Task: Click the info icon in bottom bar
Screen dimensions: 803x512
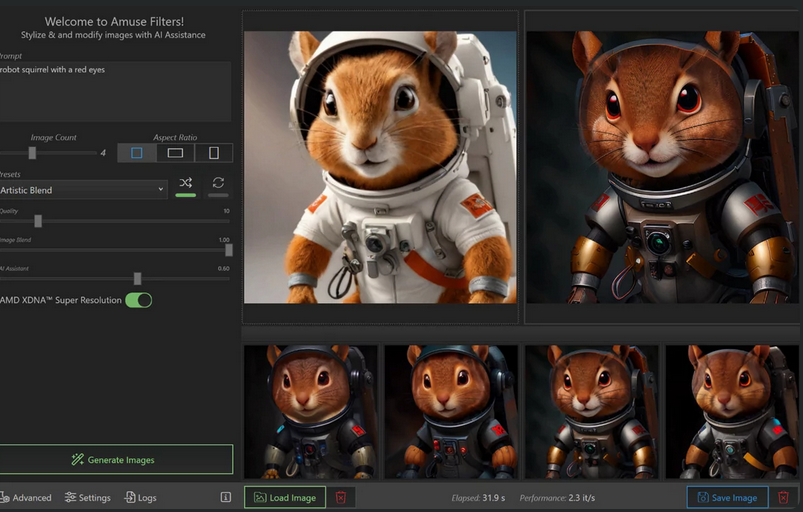Action: tap(225, 497)
